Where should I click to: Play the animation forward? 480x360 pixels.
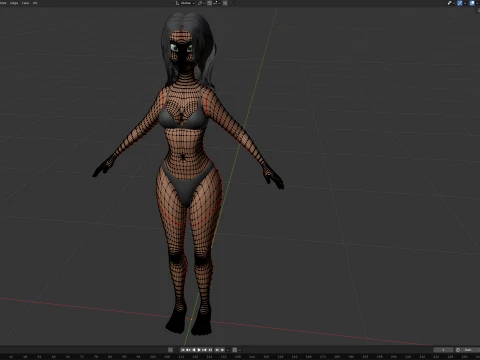[x=199, y=350]
